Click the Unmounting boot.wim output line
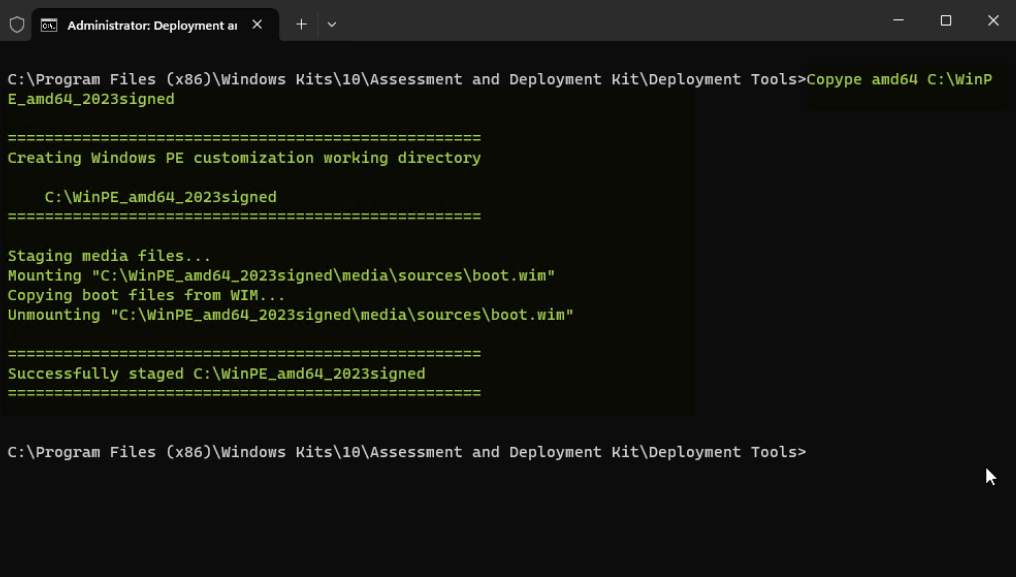The image size is (1016, 577). tap(290, 314)
